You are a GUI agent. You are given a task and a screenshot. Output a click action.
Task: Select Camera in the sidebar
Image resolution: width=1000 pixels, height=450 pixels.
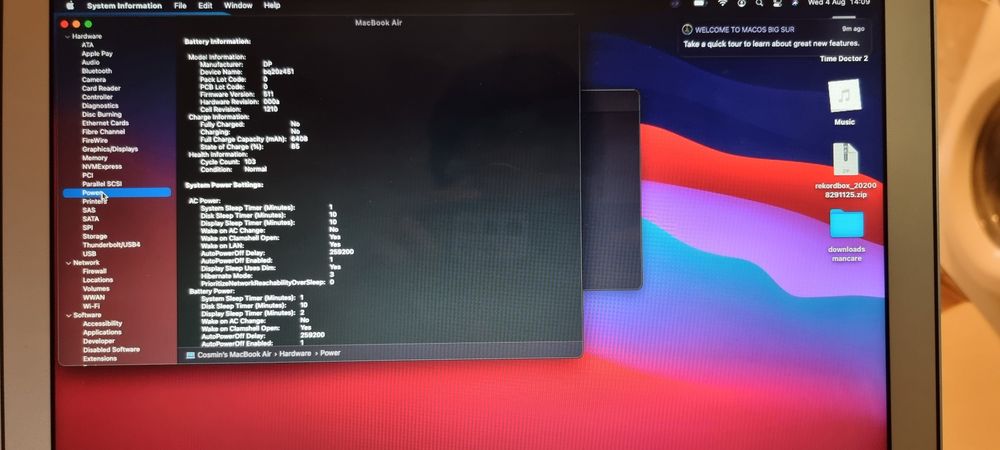tap(94, 80)
